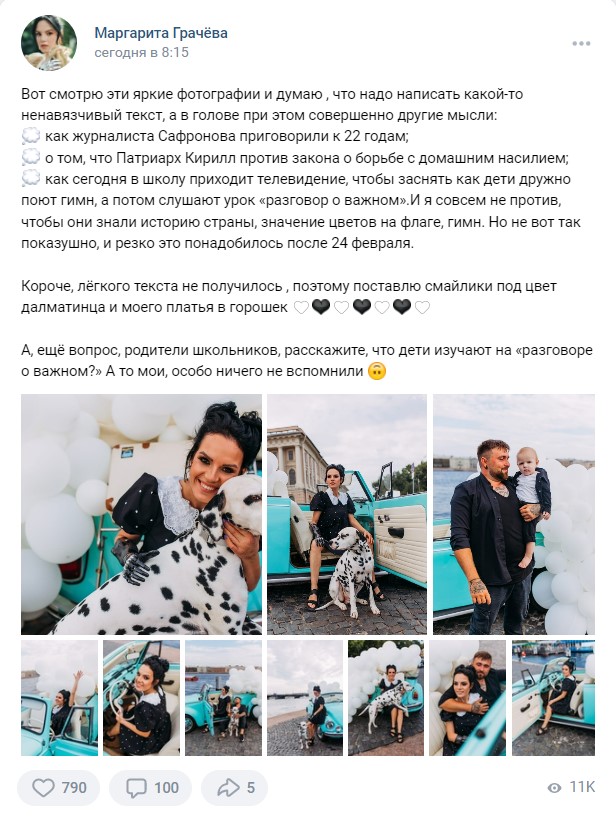This screenshot has width=616, height=817.
Task: Open small photo of woman waving from car
Action: 59,698
